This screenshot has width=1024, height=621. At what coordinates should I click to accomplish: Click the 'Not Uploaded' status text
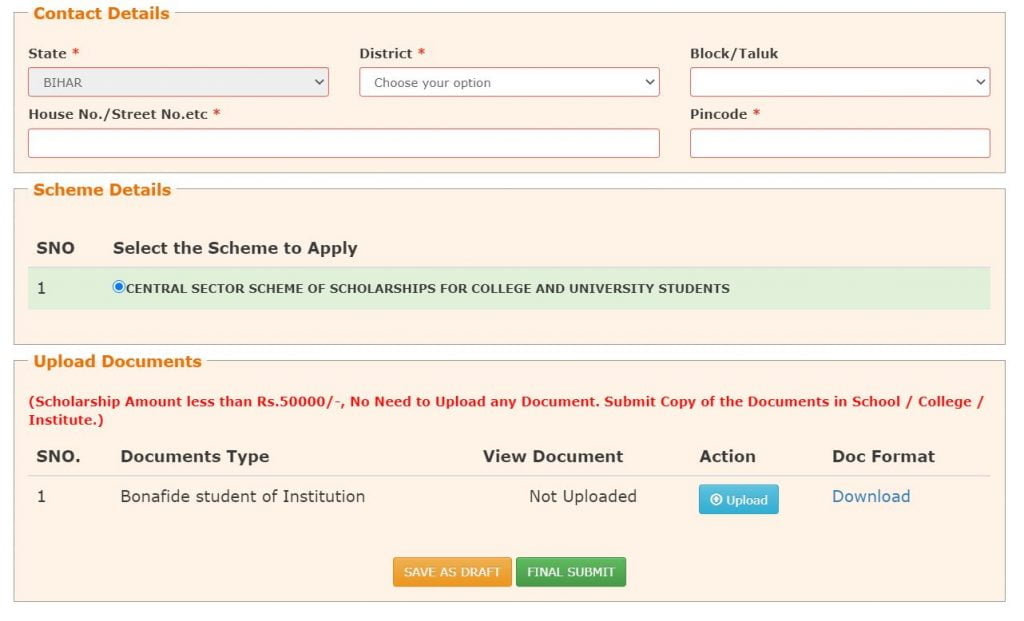(584, 496)
